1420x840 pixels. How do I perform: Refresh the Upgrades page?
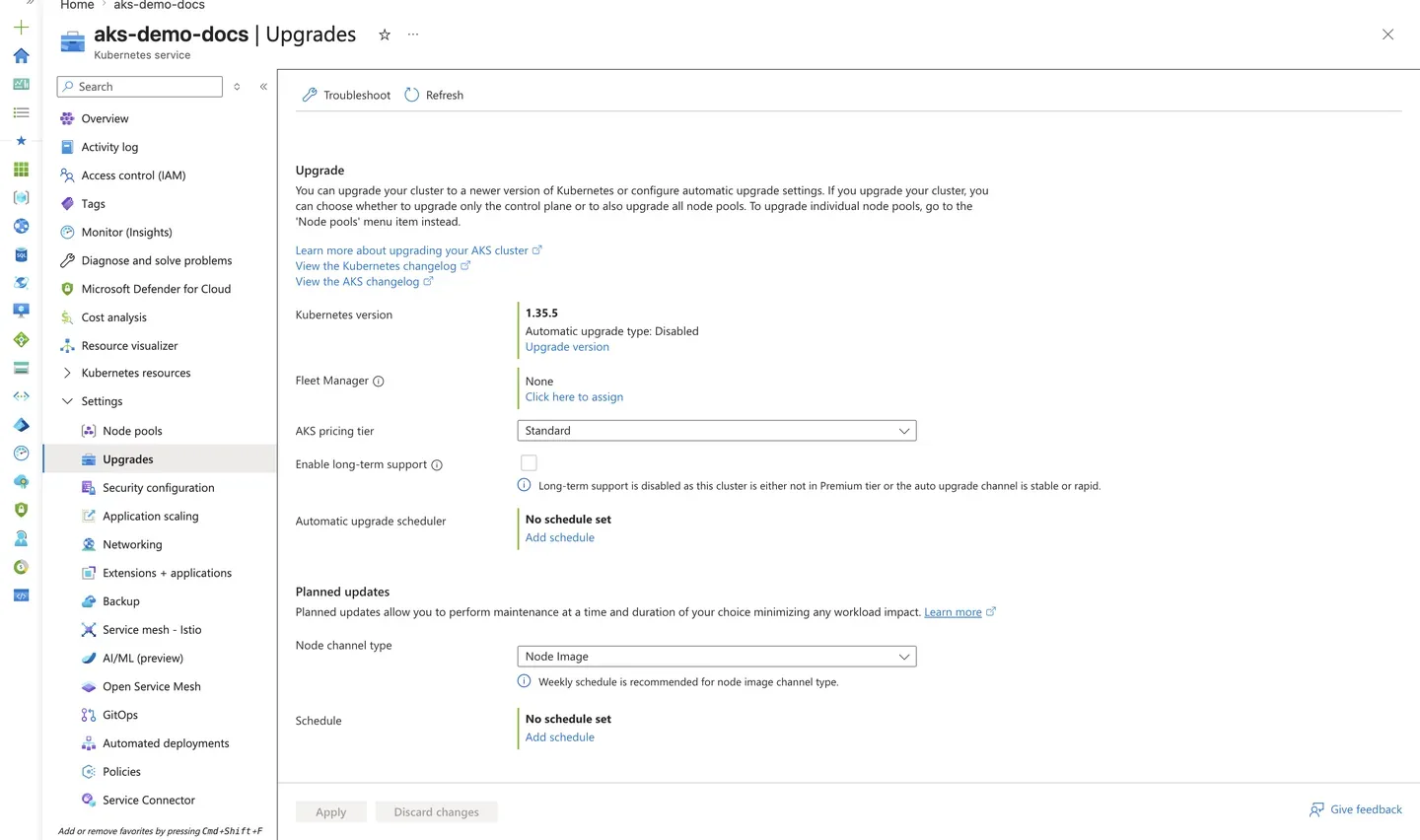click(x=434, y=95)
